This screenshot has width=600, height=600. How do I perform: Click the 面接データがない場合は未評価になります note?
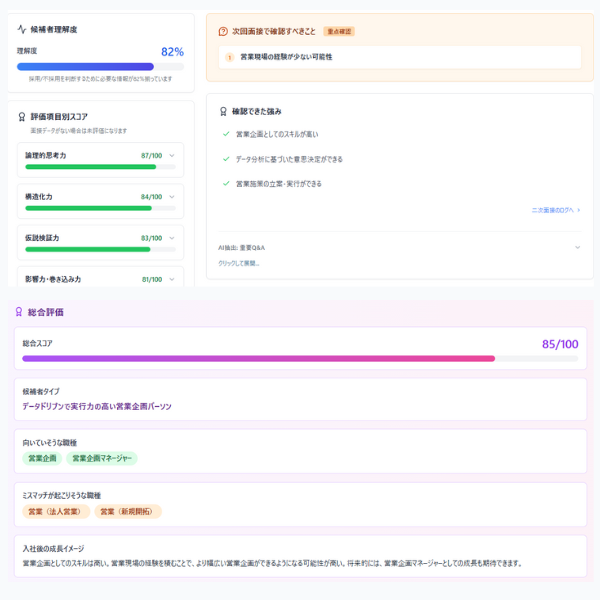[x=78, y=131]
